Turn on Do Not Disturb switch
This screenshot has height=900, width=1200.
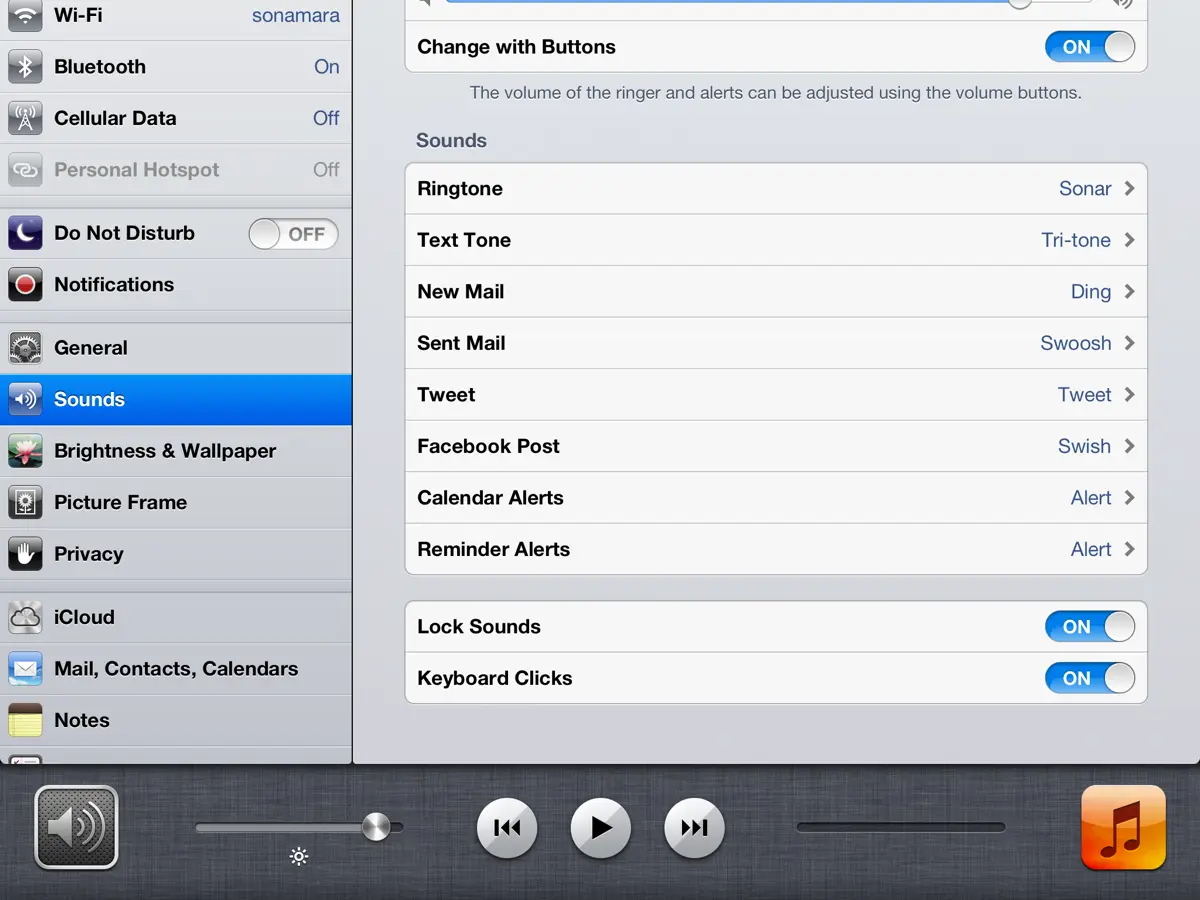click(x=293, y=234)
